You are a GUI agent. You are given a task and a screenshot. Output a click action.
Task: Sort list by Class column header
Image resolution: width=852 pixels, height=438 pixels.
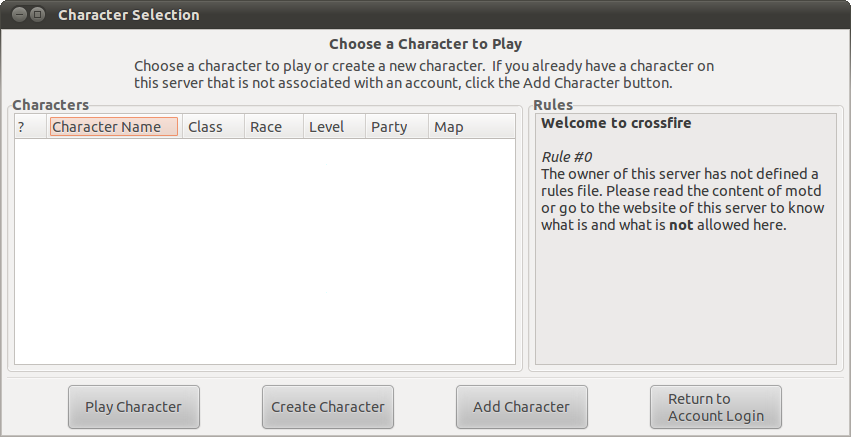(x=213, y=127)
